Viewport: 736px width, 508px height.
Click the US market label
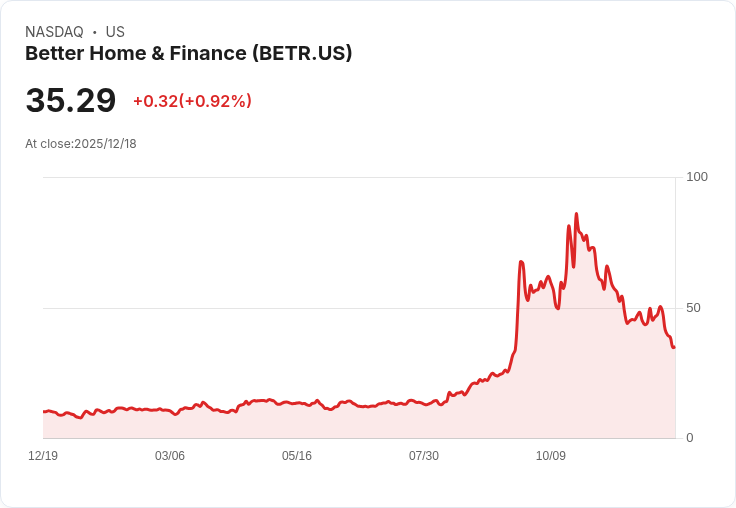coord(115,32)
